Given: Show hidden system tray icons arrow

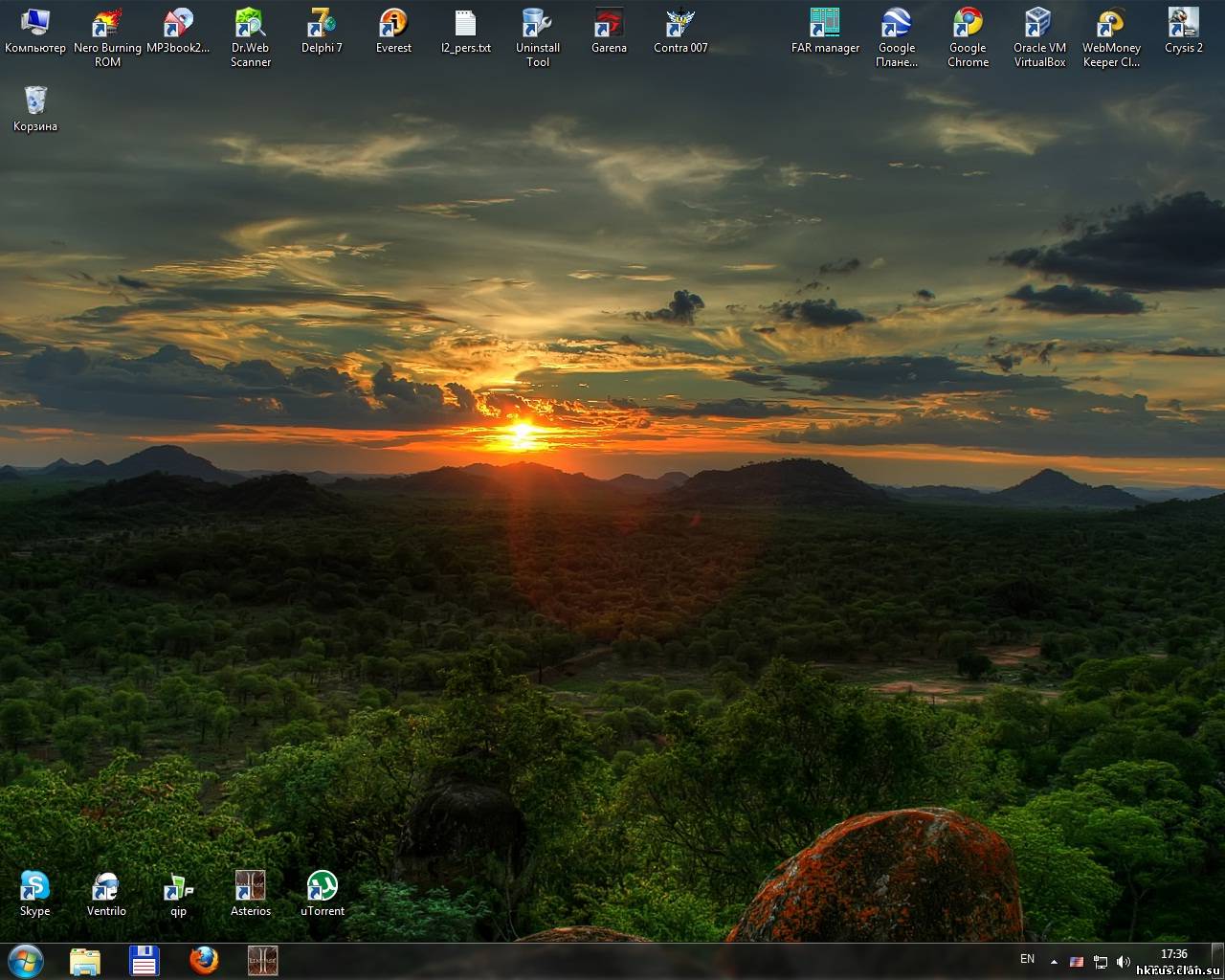Looking at the screenshot, I should point(1054,961).
